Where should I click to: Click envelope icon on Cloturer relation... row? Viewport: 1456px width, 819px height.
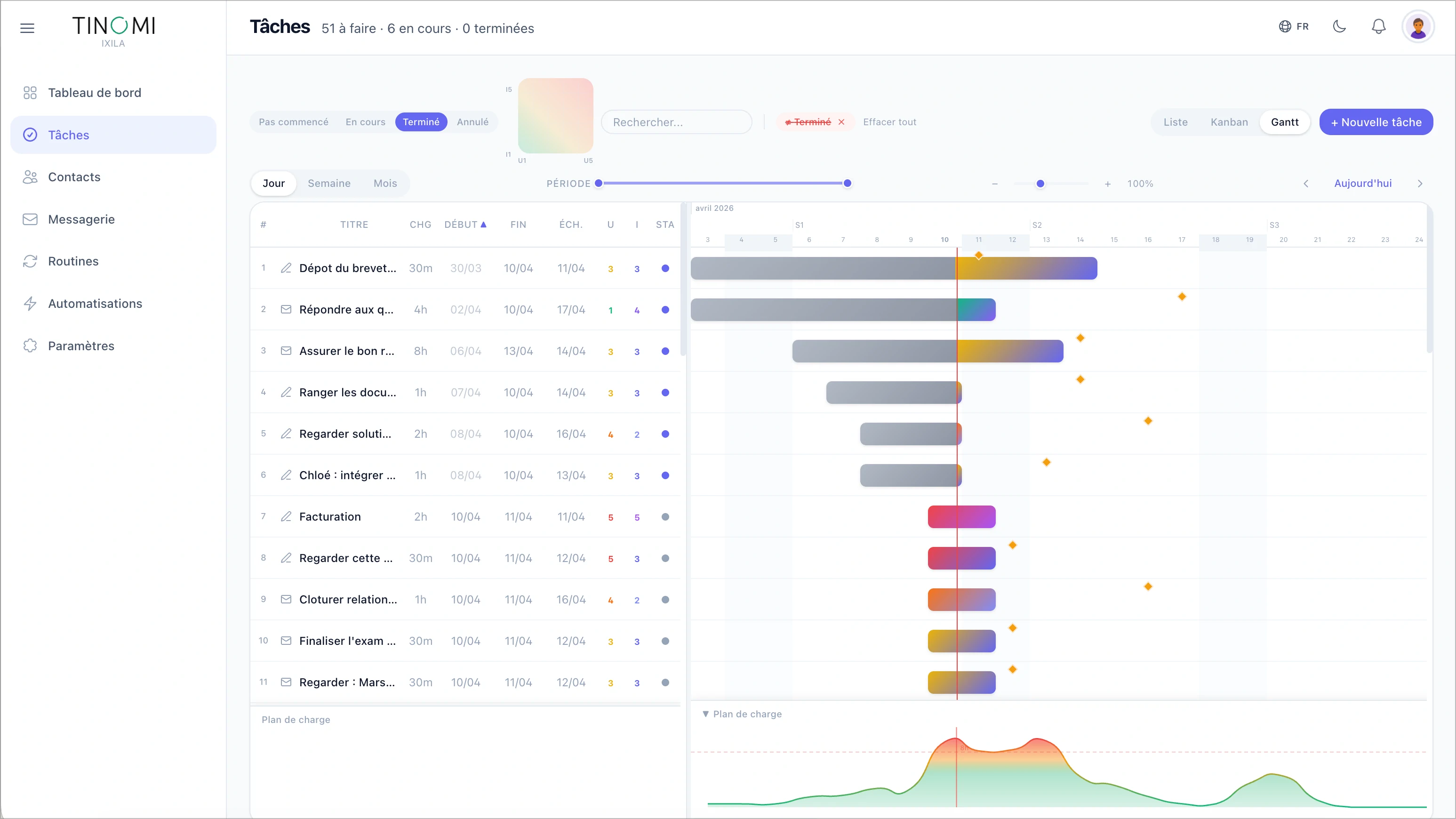tap(286, 600)
